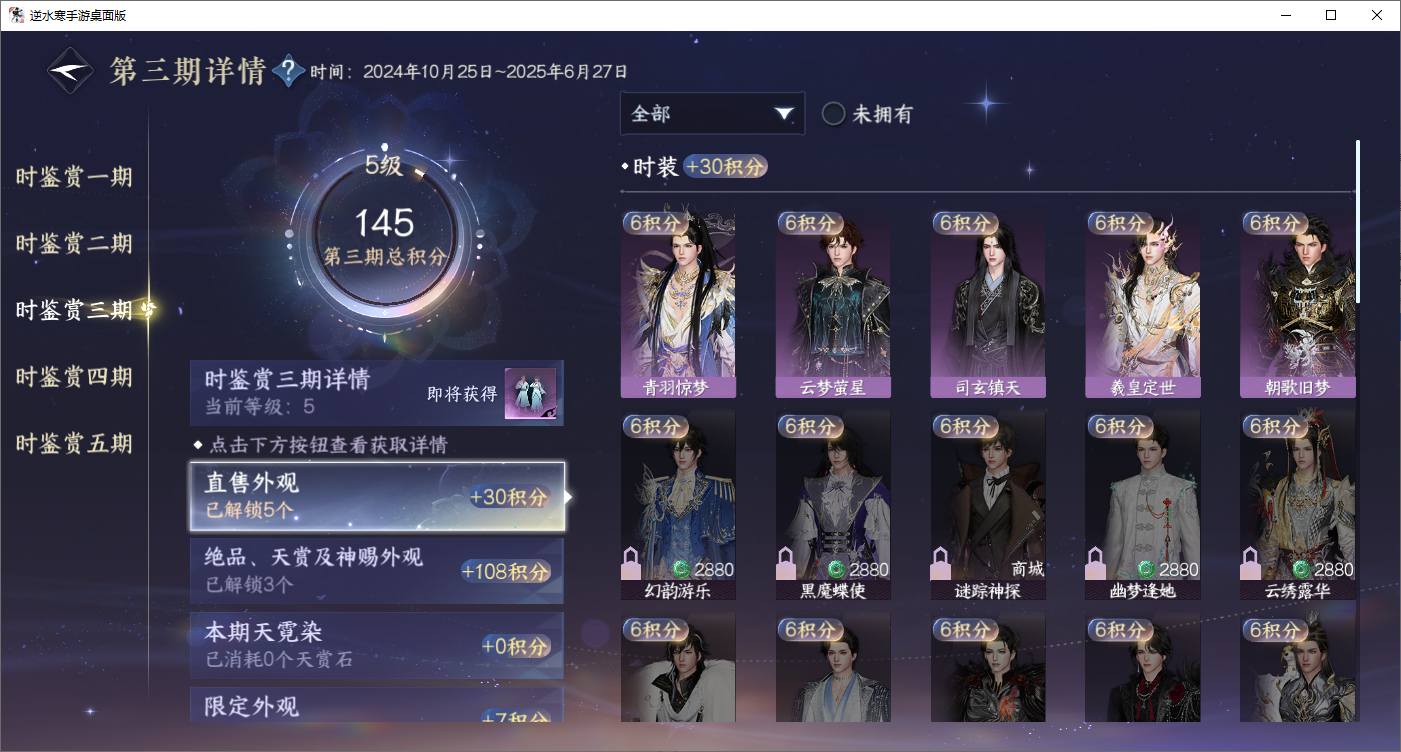The width and height of the screenshot is (1401, 752).
Task: Open the 本期天霓染 points row
Action: (377, 645)
